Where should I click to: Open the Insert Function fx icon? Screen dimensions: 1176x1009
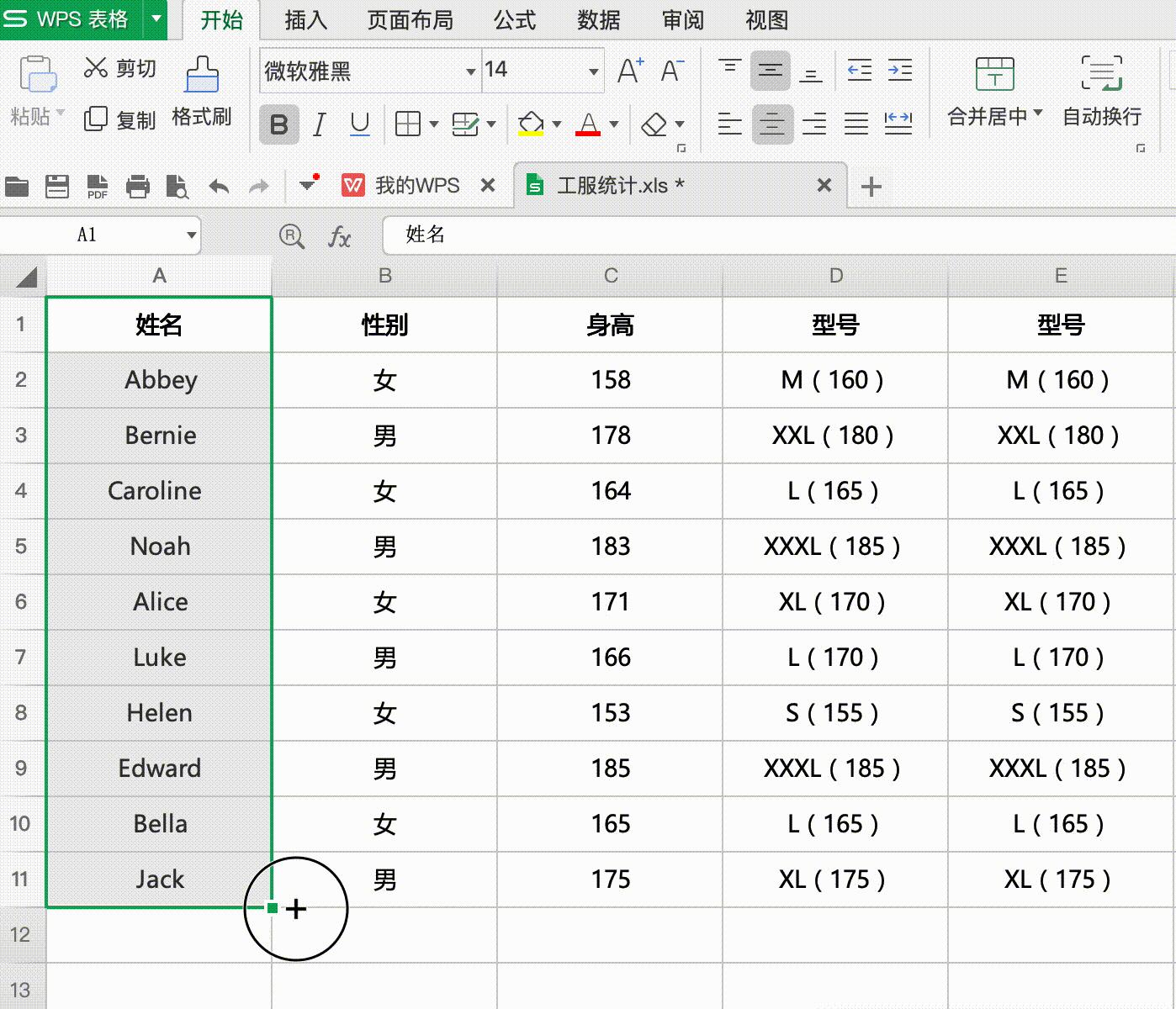point(340,236)
